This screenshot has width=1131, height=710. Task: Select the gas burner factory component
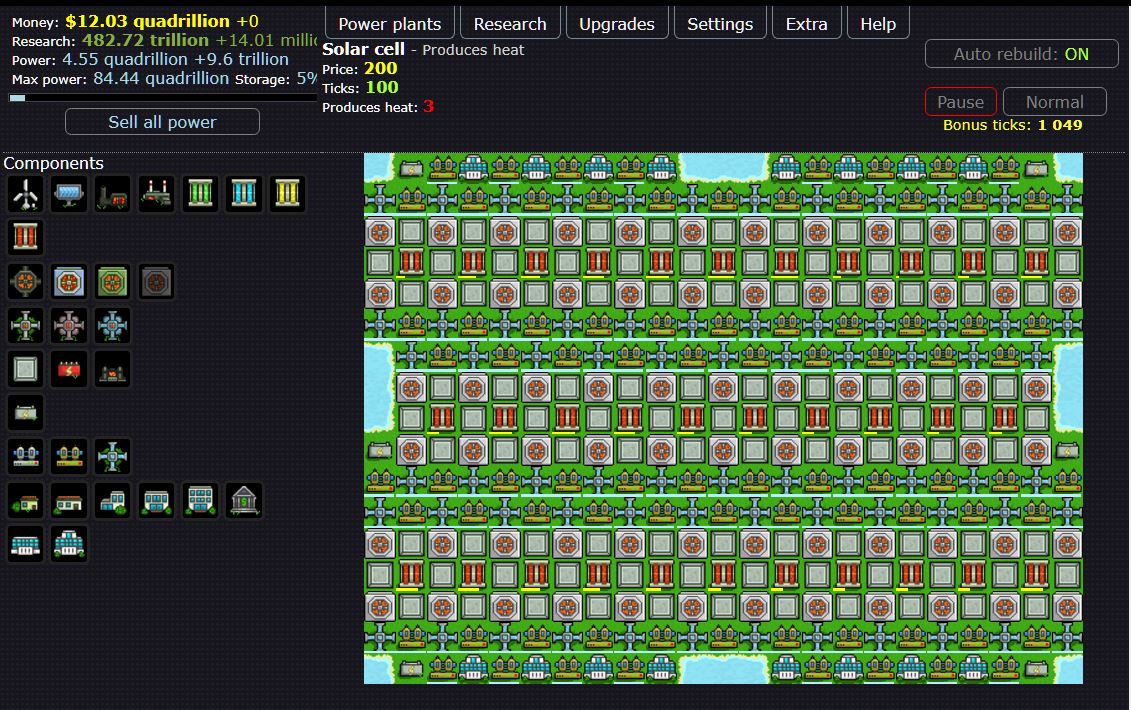coord(157,194)
